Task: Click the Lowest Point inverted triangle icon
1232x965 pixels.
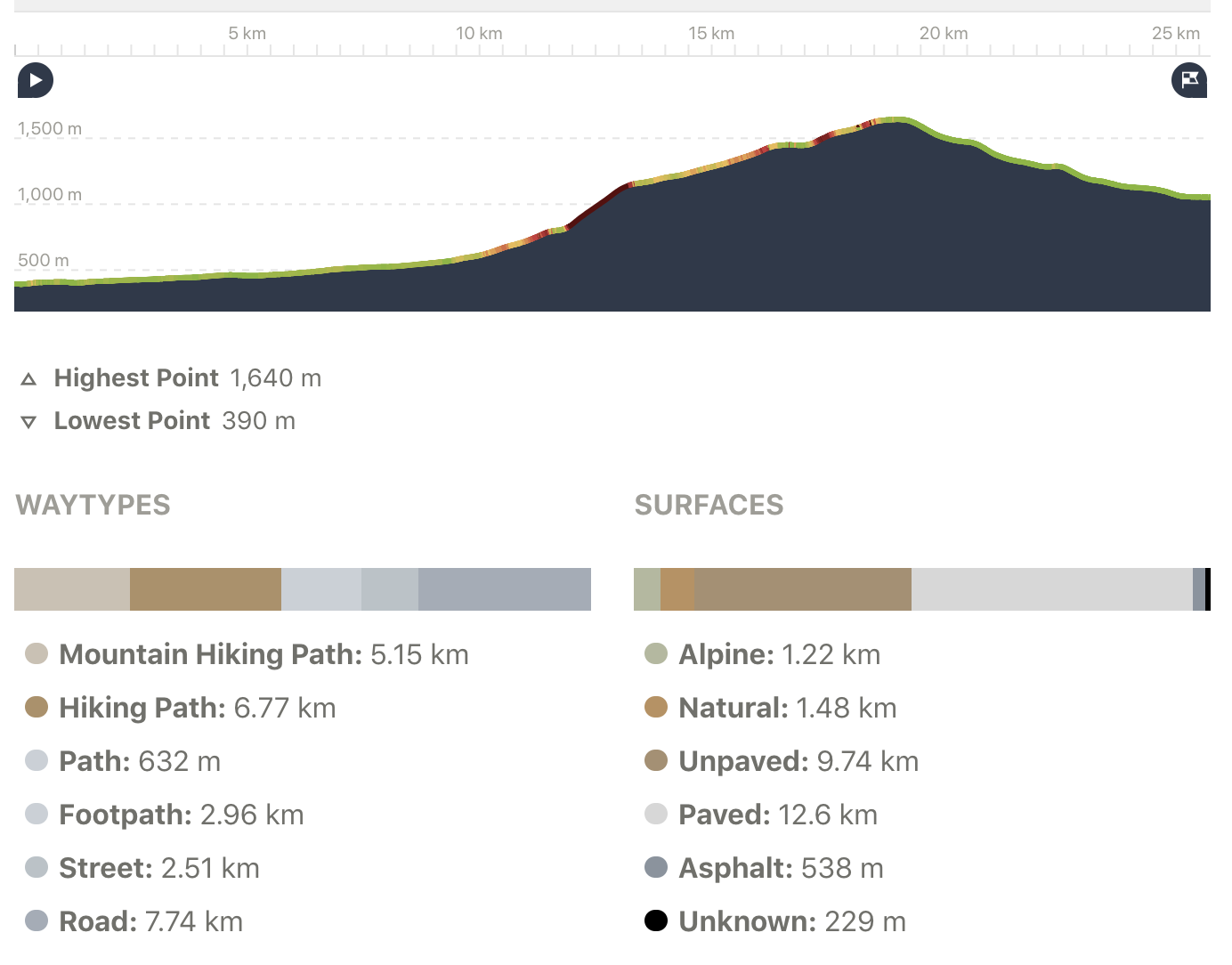Action: tap(28, 422)
